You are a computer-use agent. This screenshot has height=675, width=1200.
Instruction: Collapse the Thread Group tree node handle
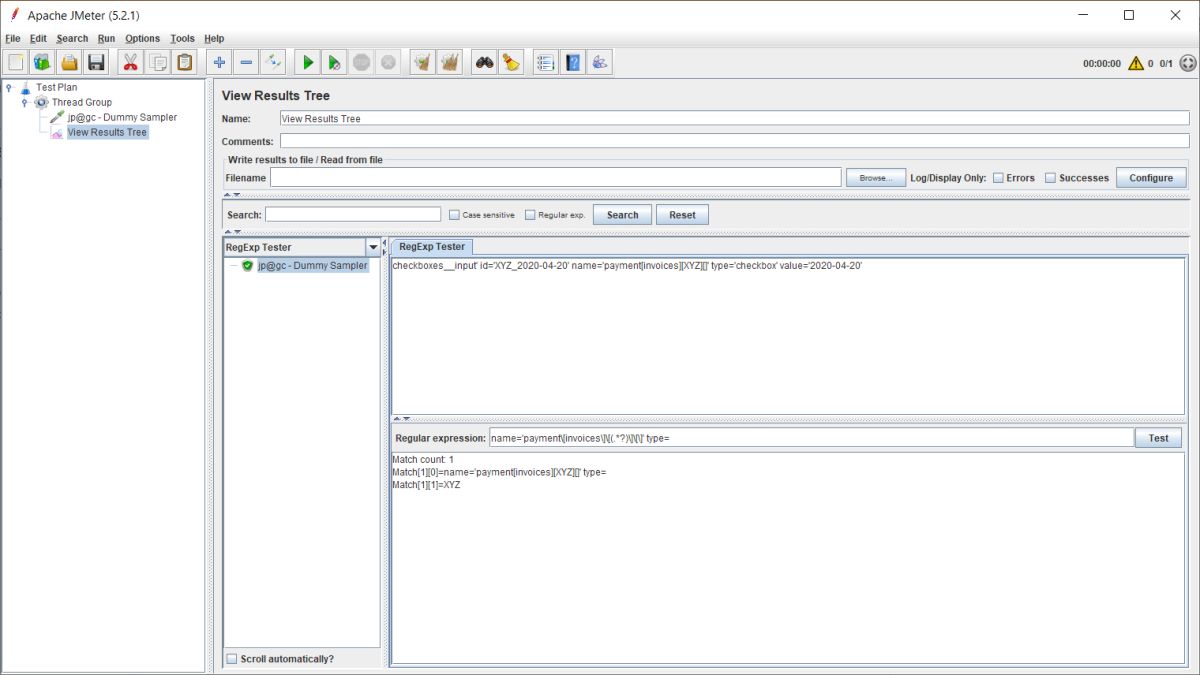click(25, 102)
